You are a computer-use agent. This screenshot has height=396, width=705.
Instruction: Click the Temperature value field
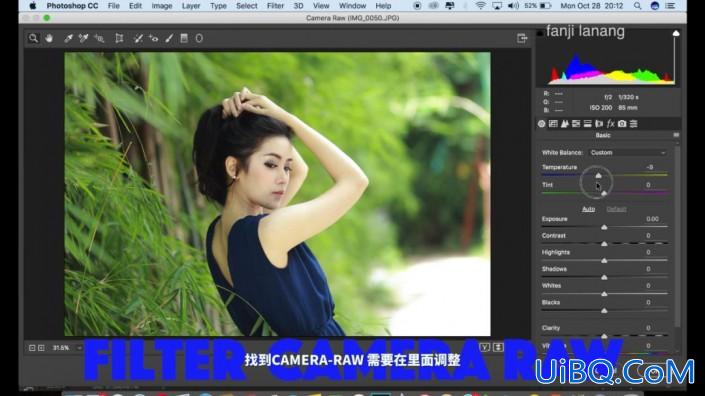[x=649, y=167]
